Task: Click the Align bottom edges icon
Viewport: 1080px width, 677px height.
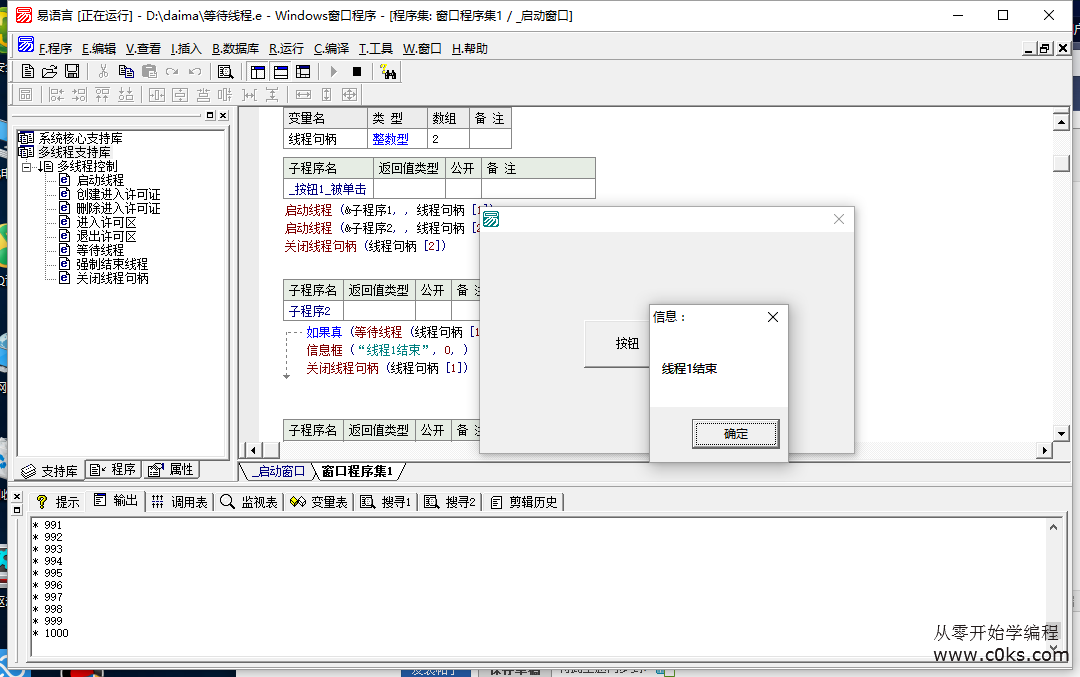Action: coord(125,95)
